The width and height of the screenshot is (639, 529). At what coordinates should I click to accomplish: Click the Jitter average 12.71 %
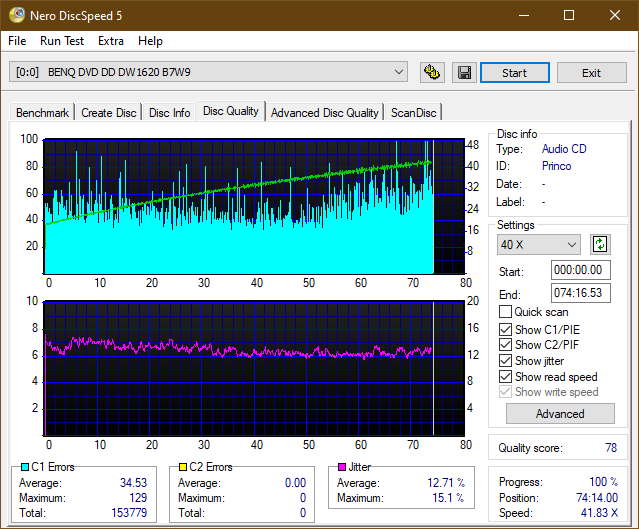tap(446, 483)
